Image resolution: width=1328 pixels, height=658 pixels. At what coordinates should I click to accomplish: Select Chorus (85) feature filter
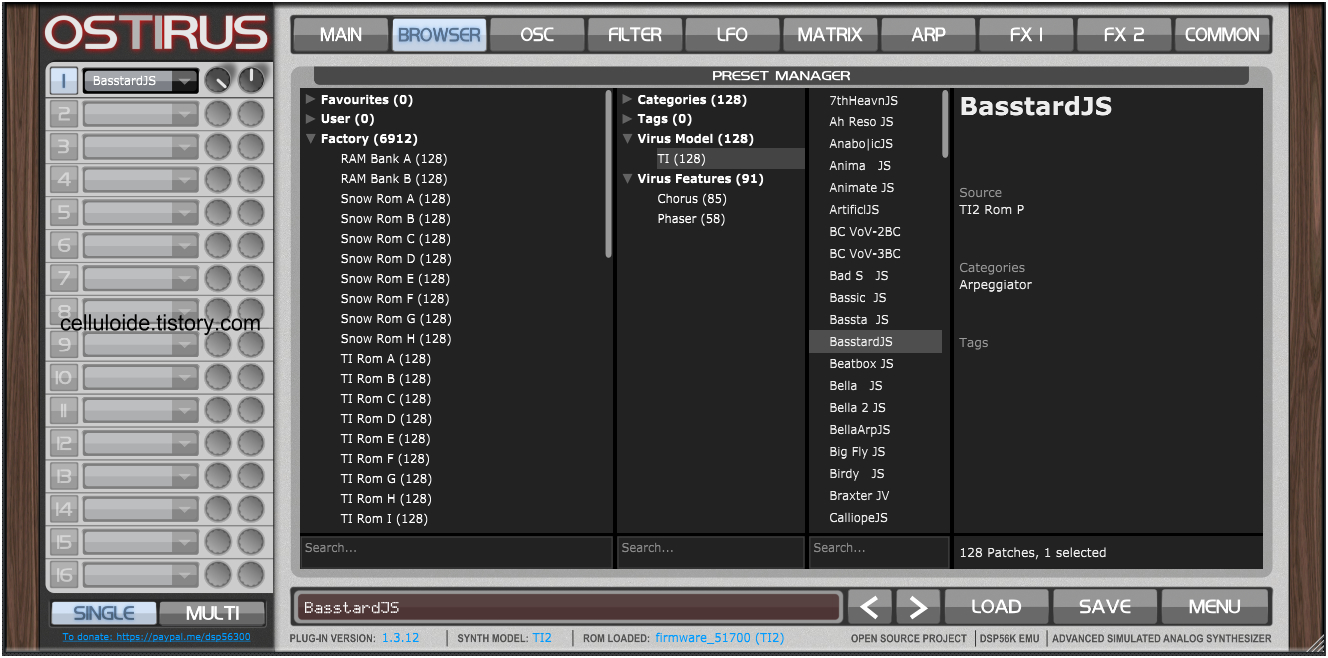pyautogui.click(x=692, y=199)
